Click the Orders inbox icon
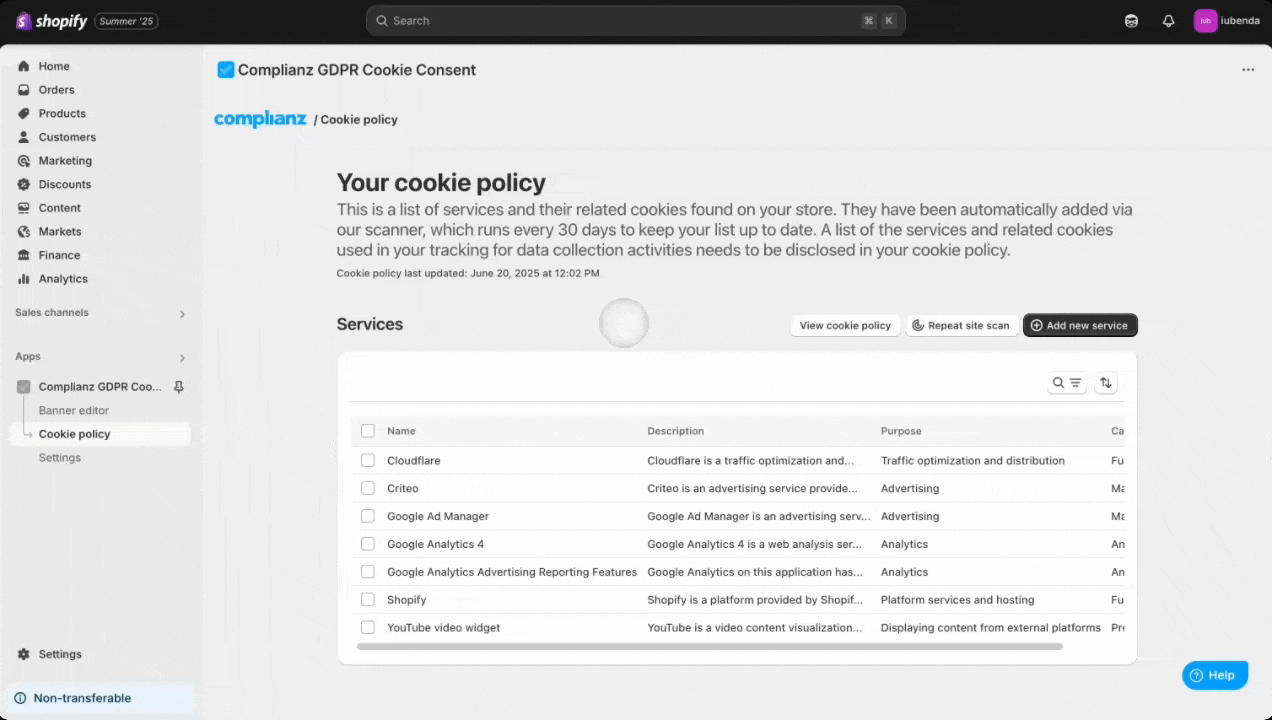The width and height of the screenshot is (1272, 720). 24,90
